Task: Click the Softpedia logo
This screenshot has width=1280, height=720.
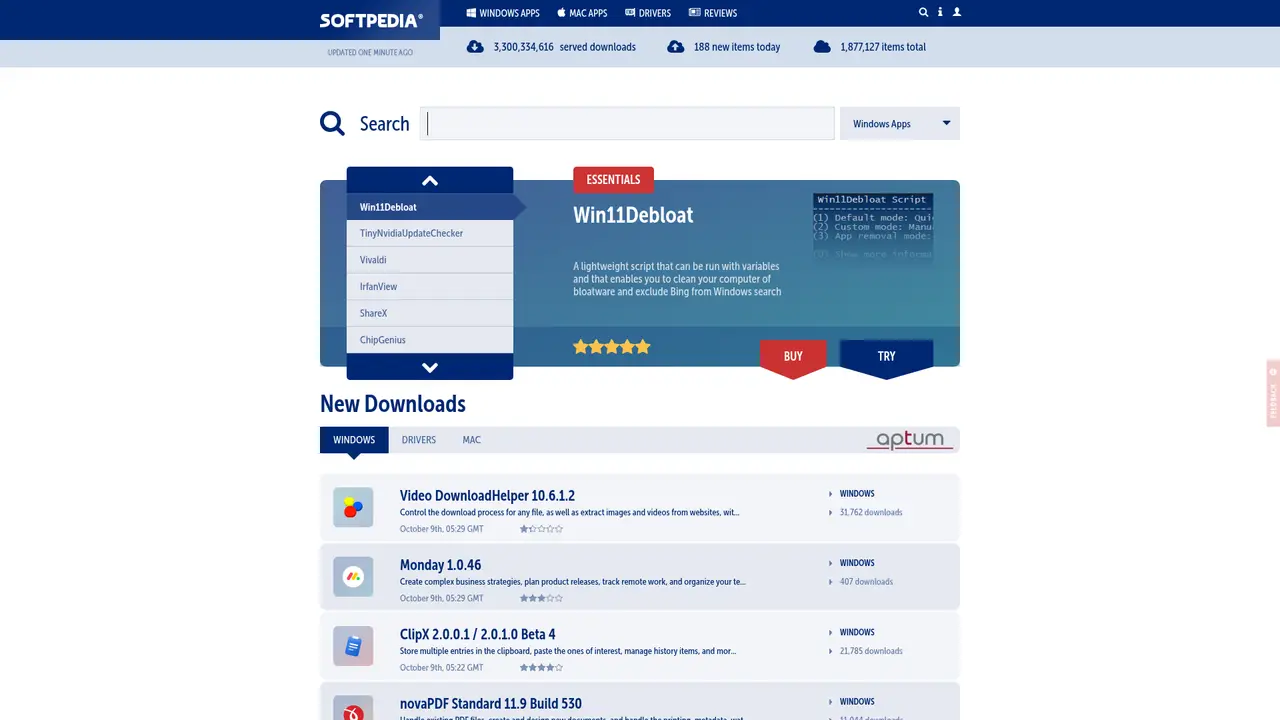Action: click(x=371, y=20)
